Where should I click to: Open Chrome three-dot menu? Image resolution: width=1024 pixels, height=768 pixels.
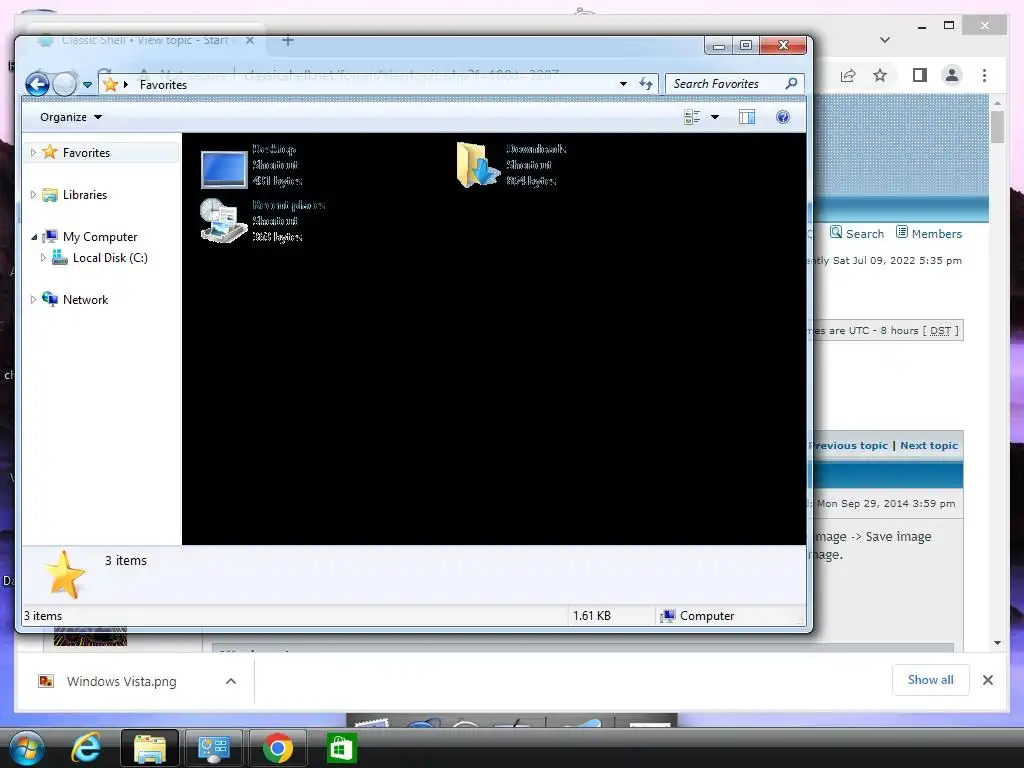[984, 75]
